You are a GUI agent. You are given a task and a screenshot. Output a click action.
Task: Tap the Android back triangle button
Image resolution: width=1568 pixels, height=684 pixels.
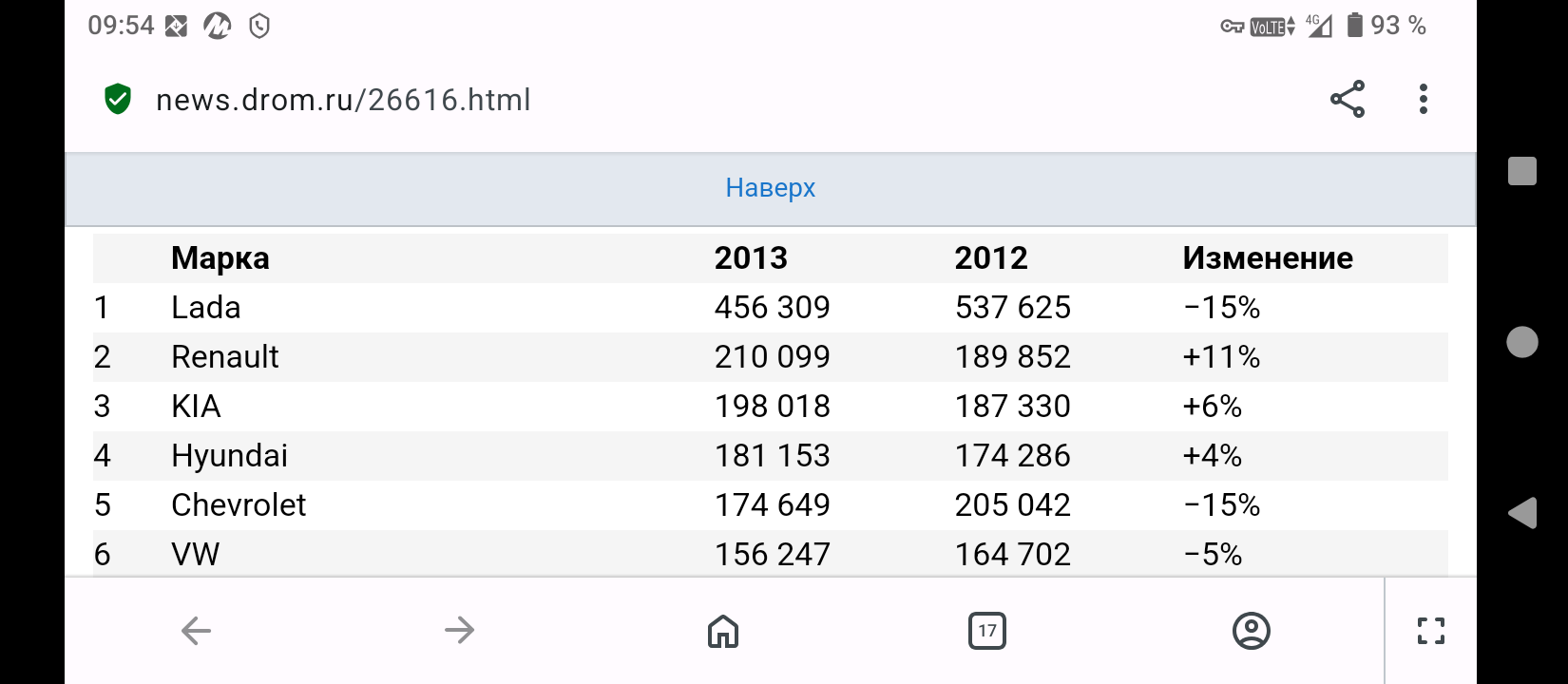click(1522, 513)
